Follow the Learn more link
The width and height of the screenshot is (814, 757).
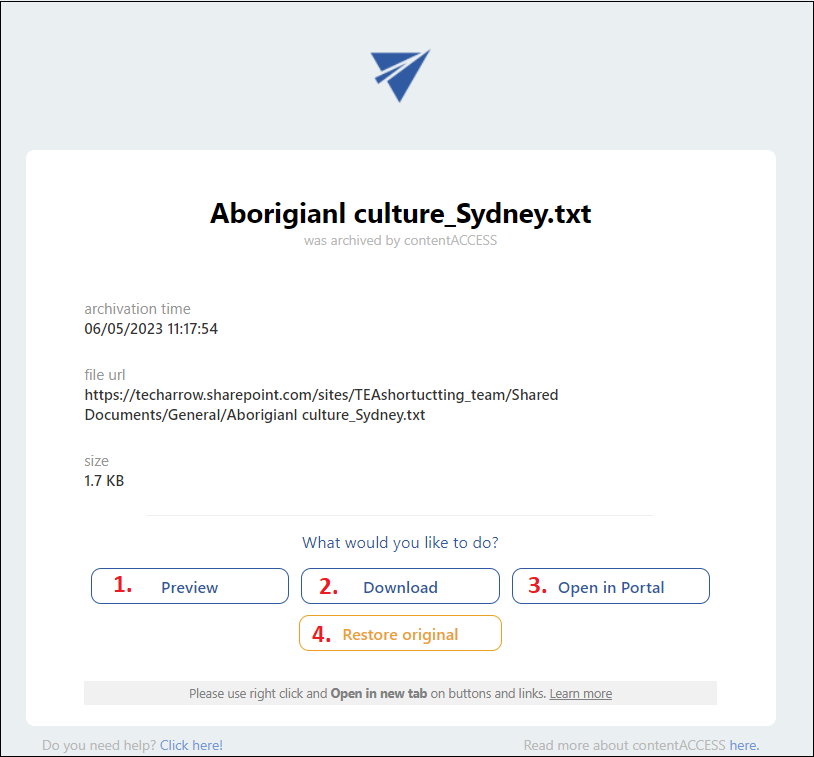pyautogui.click(x=580, y=693)
